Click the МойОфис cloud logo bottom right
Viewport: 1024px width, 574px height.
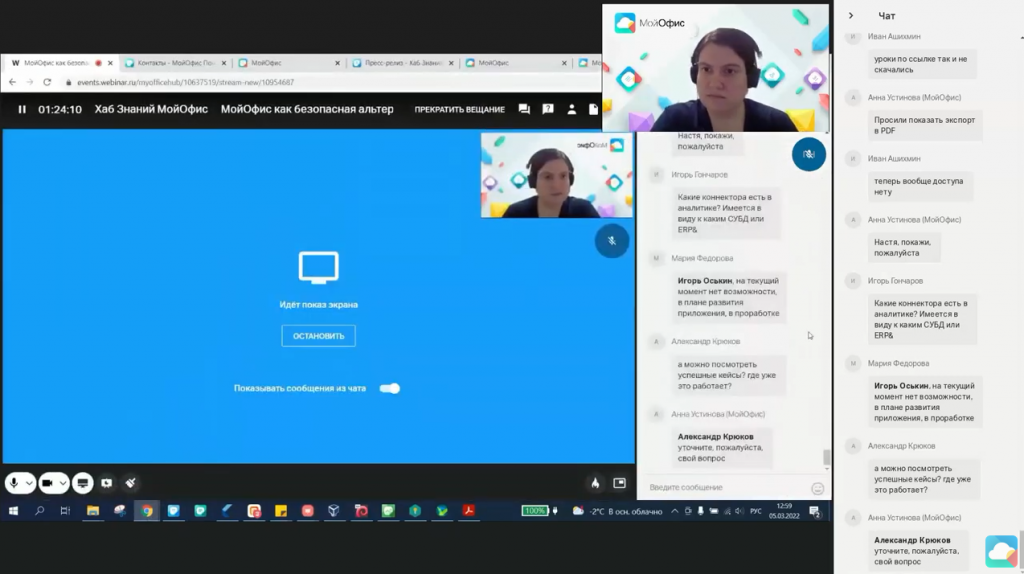point(1001,551)
